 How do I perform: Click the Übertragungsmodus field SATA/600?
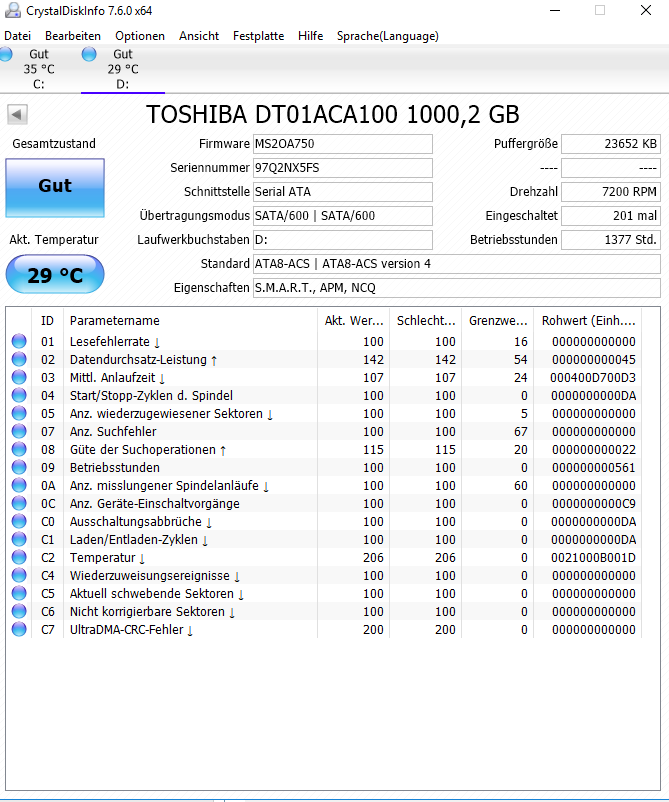(x=343, y=216)
